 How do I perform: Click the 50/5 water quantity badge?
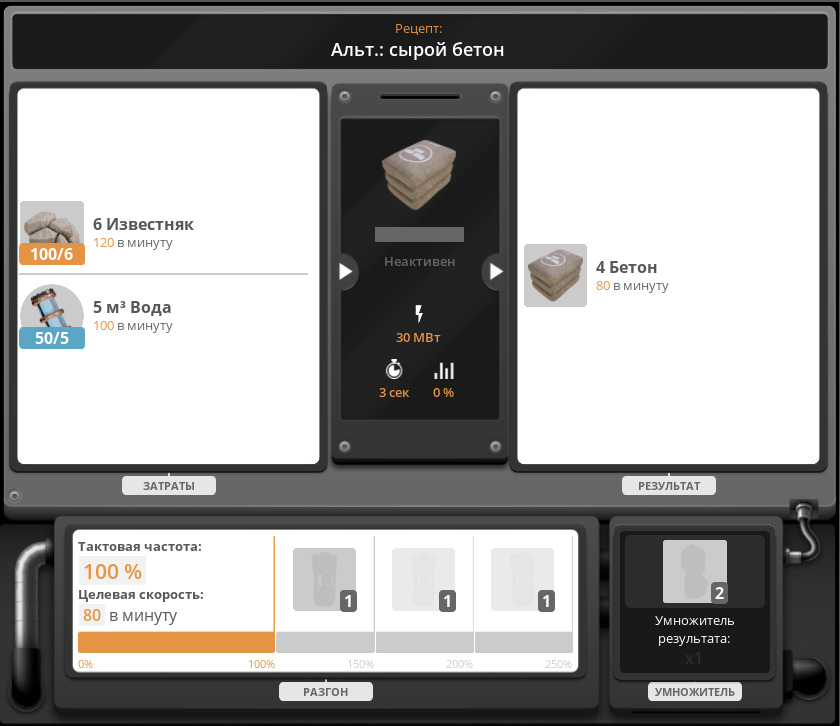tap(52, 338)
